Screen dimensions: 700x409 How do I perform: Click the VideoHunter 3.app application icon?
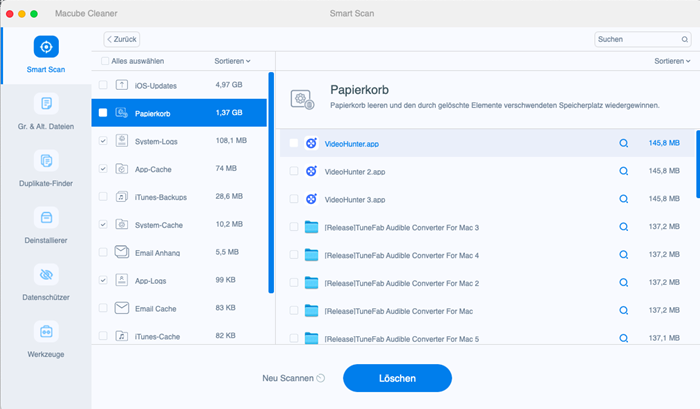pos(311,199)
